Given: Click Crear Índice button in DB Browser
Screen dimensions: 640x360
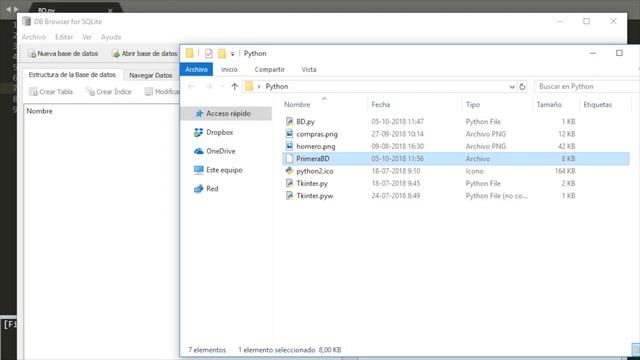Looking at the screenshot, I should tap(109, 91).
